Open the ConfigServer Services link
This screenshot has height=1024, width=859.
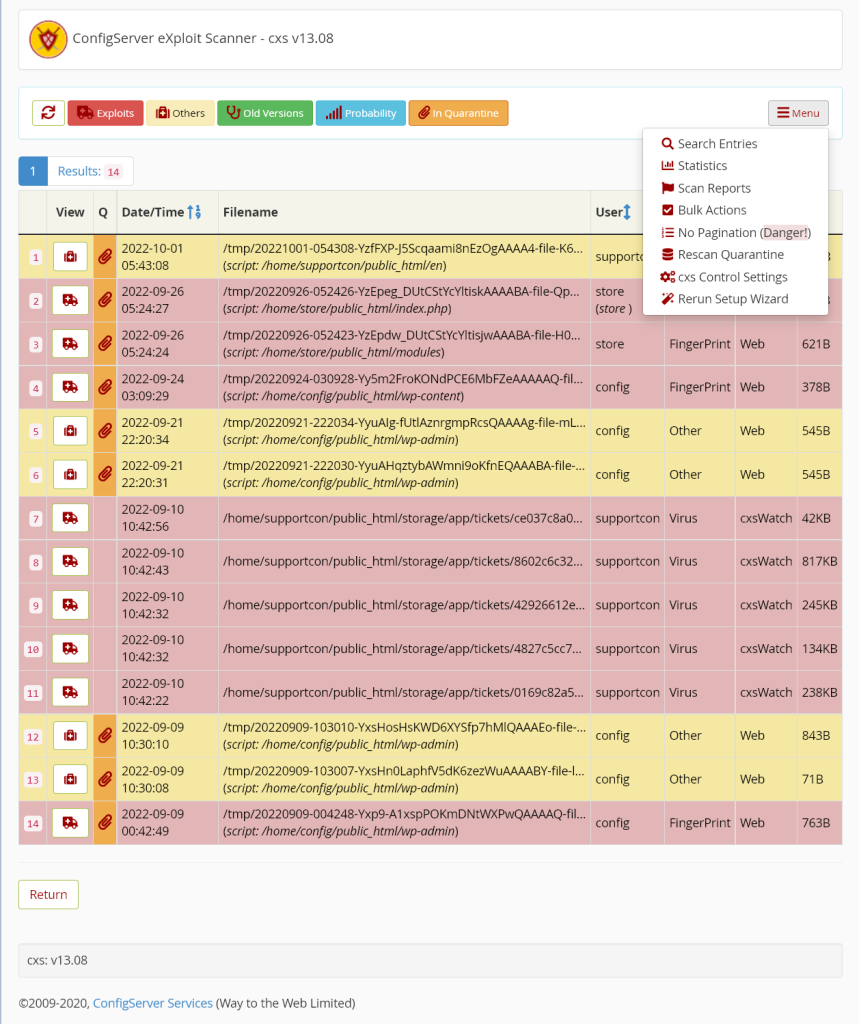(x=152, y=1003)
